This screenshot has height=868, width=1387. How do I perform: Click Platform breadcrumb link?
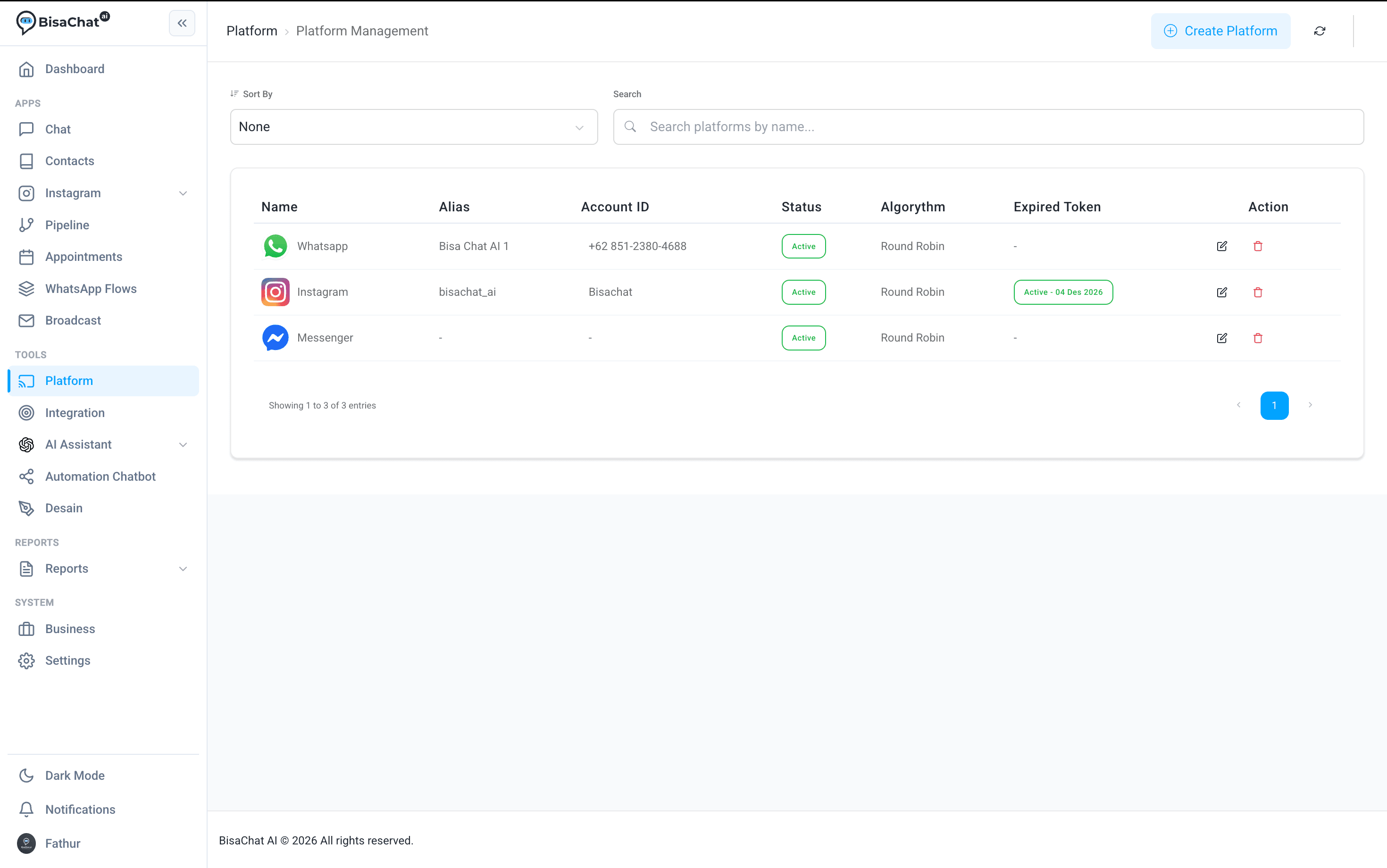point(252,31)
